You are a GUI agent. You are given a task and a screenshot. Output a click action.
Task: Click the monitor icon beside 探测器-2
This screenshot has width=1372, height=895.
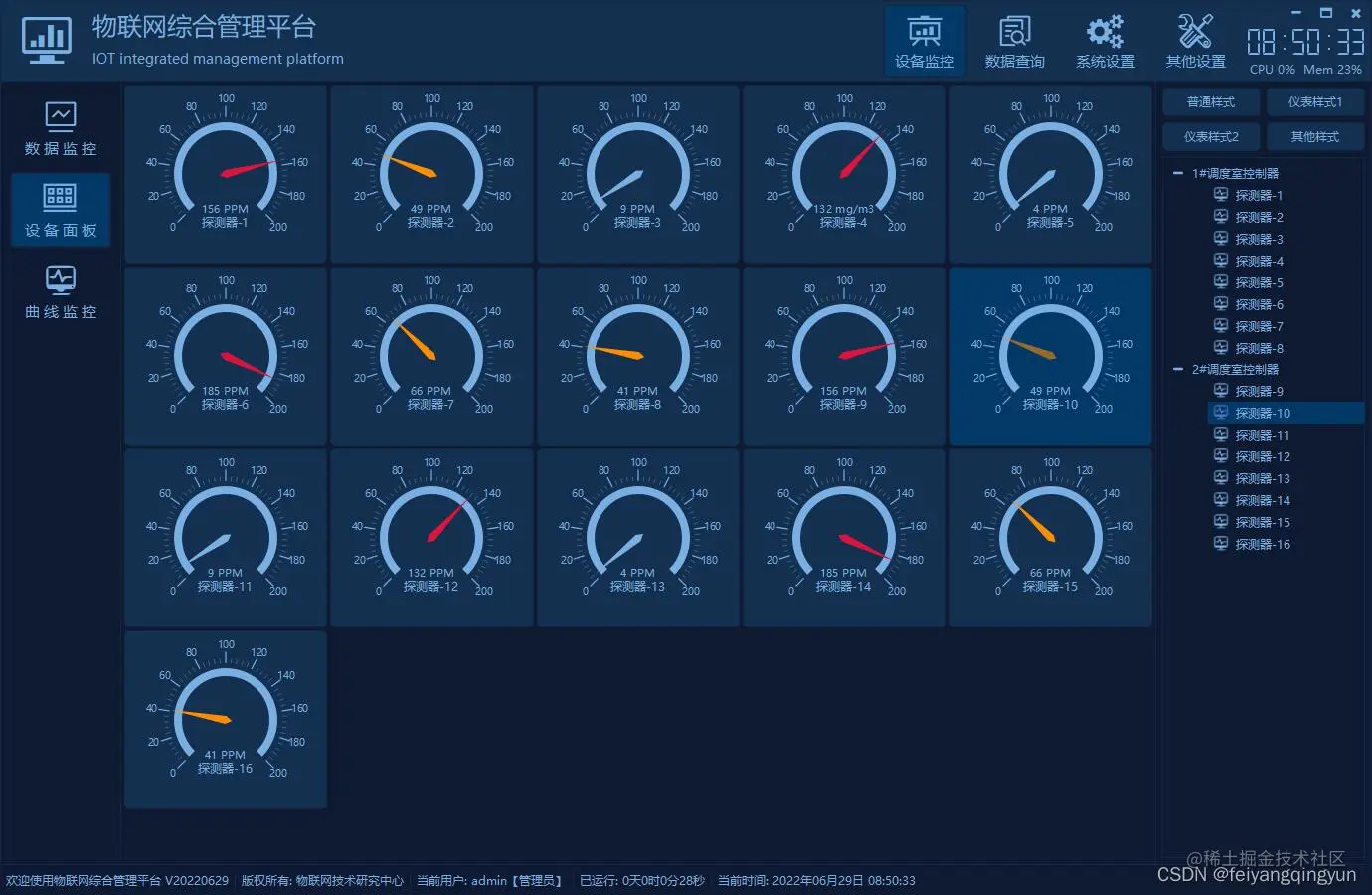(x=1221, y=217)
